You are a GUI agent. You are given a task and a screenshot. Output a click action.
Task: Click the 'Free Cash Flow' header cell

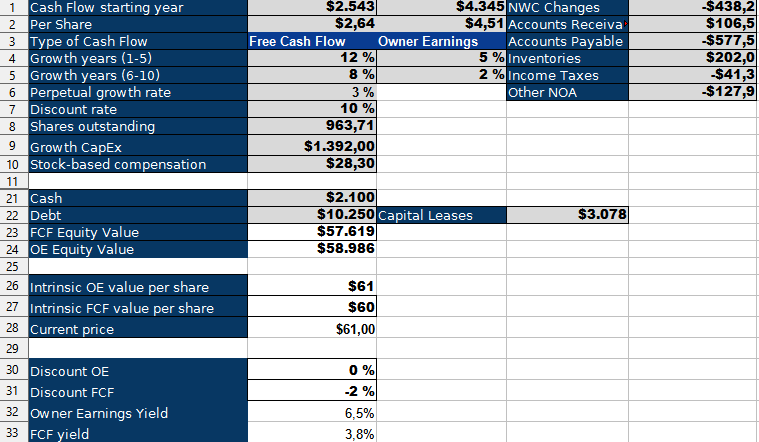click(312, 41)
